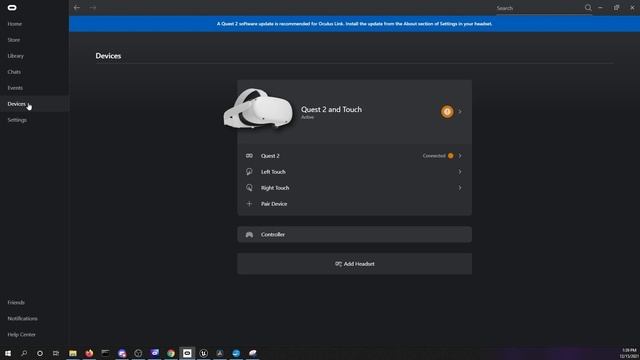Viewport: 640px width, 360px height.
Task: Open Events in the sidebar
Action: (15, 88)
